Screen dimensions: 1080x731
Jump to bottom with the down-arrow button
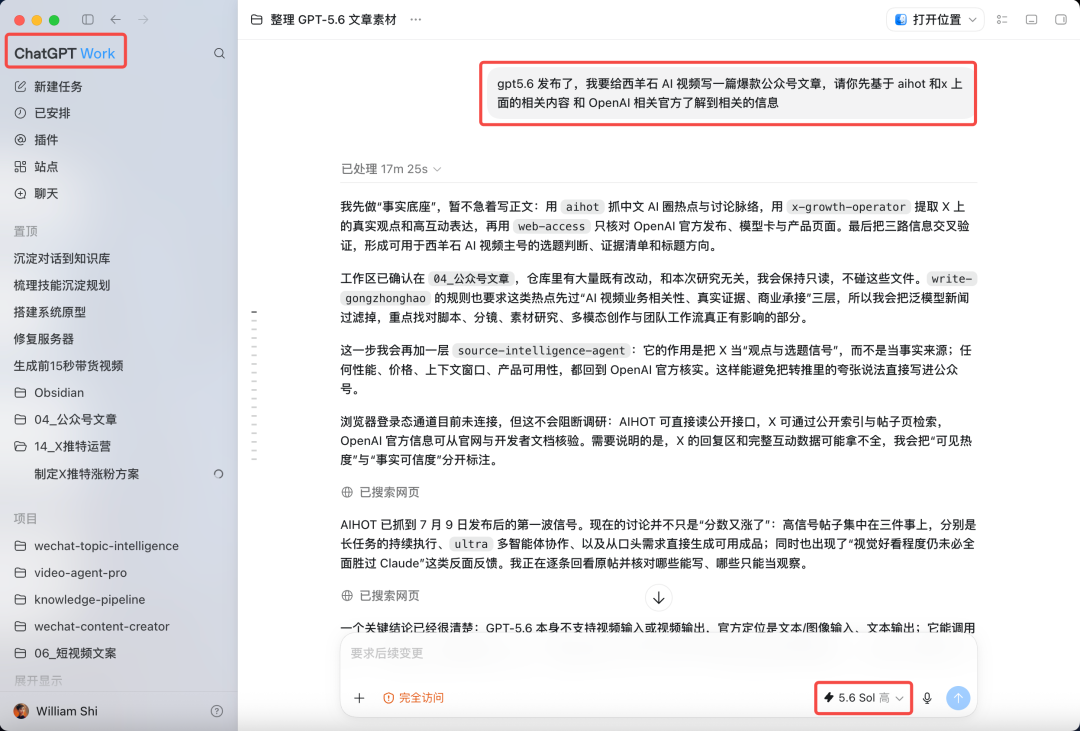click(x=658, y=597)
